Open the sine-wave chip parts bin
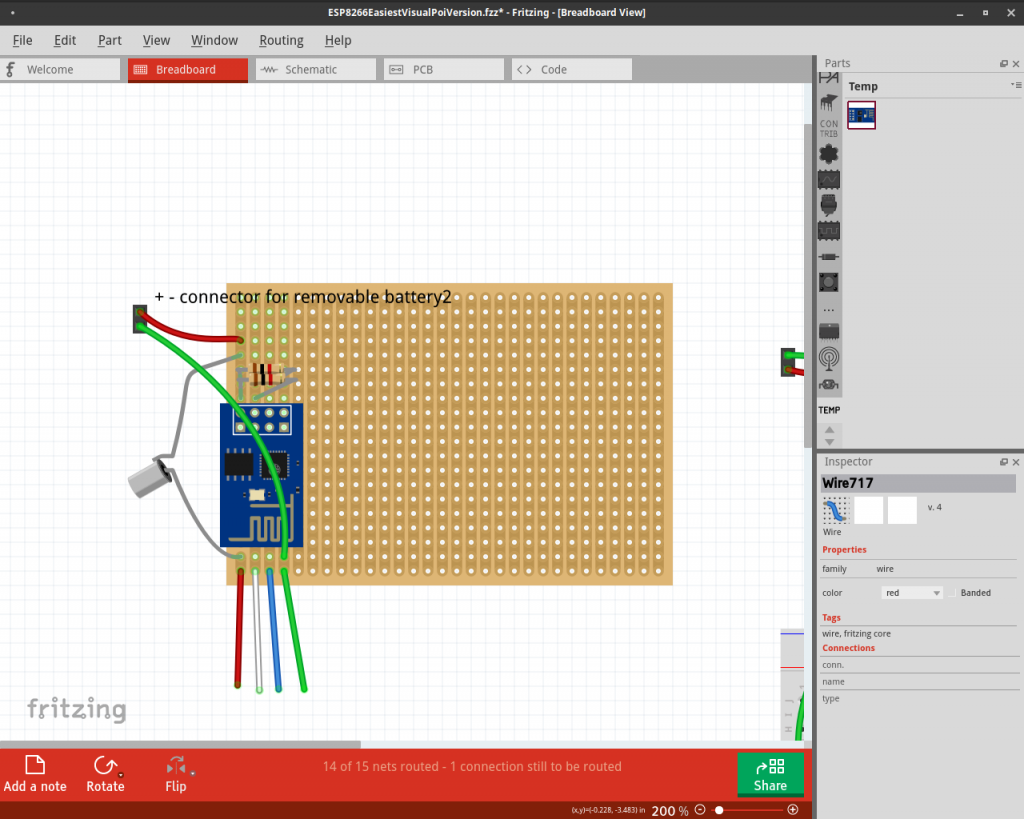The width and height of the screenshot is (1024, 819). click(x=829, y=179)
